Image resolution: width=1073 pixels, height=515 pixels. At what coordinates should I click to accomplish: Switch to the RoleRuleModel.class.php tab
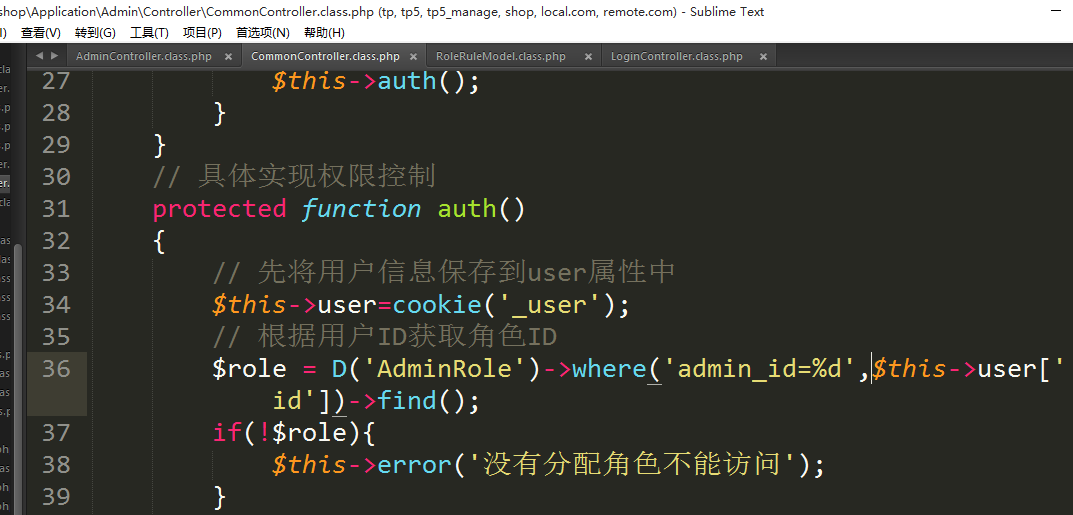pyautogui.click(x=500, y=57)
